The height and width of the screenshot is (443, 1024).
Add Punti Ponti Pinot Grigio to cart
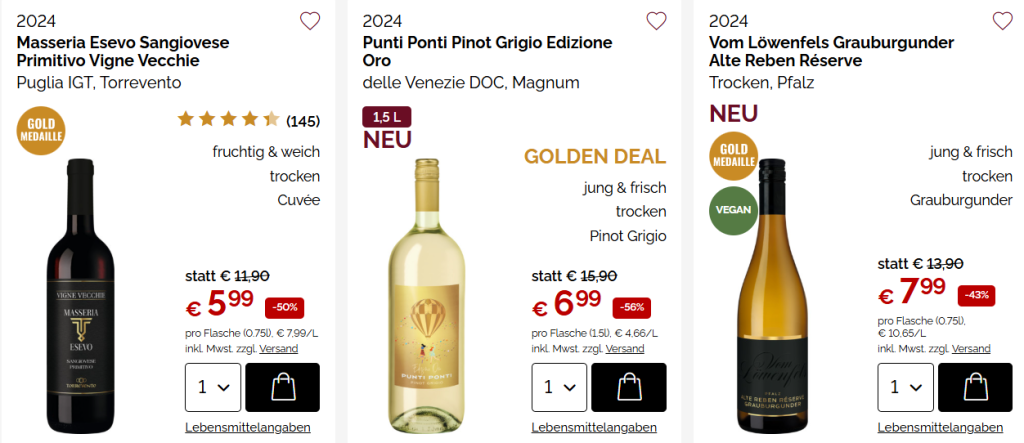tap(628, 387)
